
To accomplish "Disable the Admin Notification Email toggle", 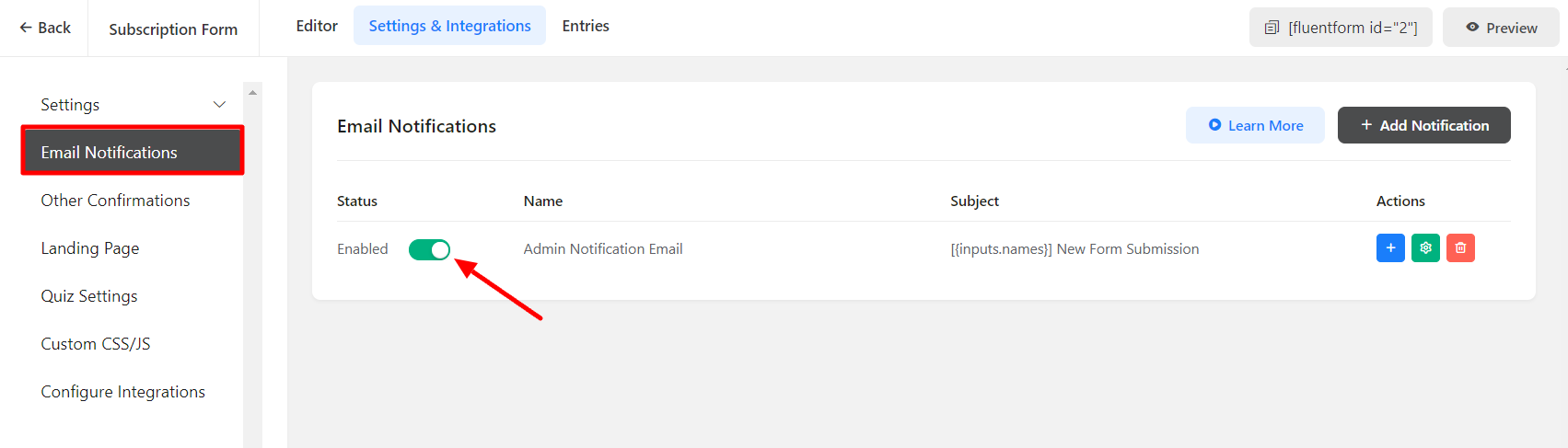I will (x=429, y=249).
